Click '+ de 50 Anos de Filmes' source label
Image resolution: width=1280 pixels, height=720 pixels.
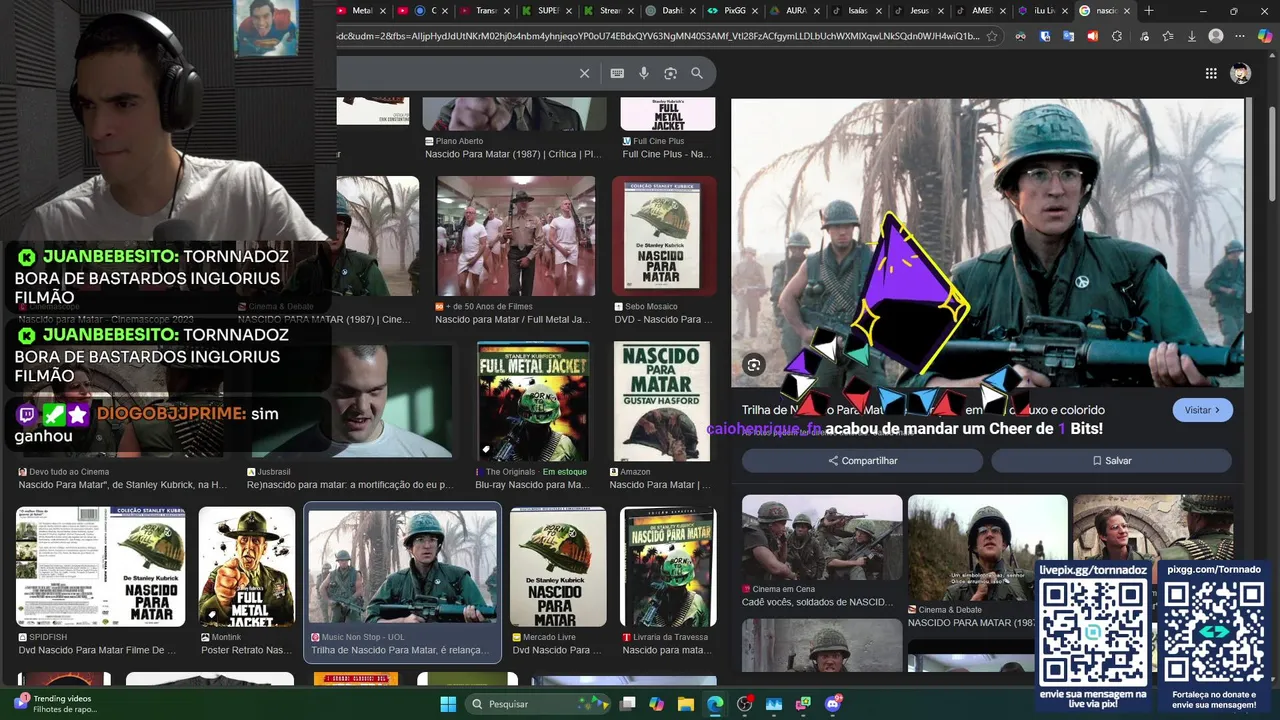[491, 306]
